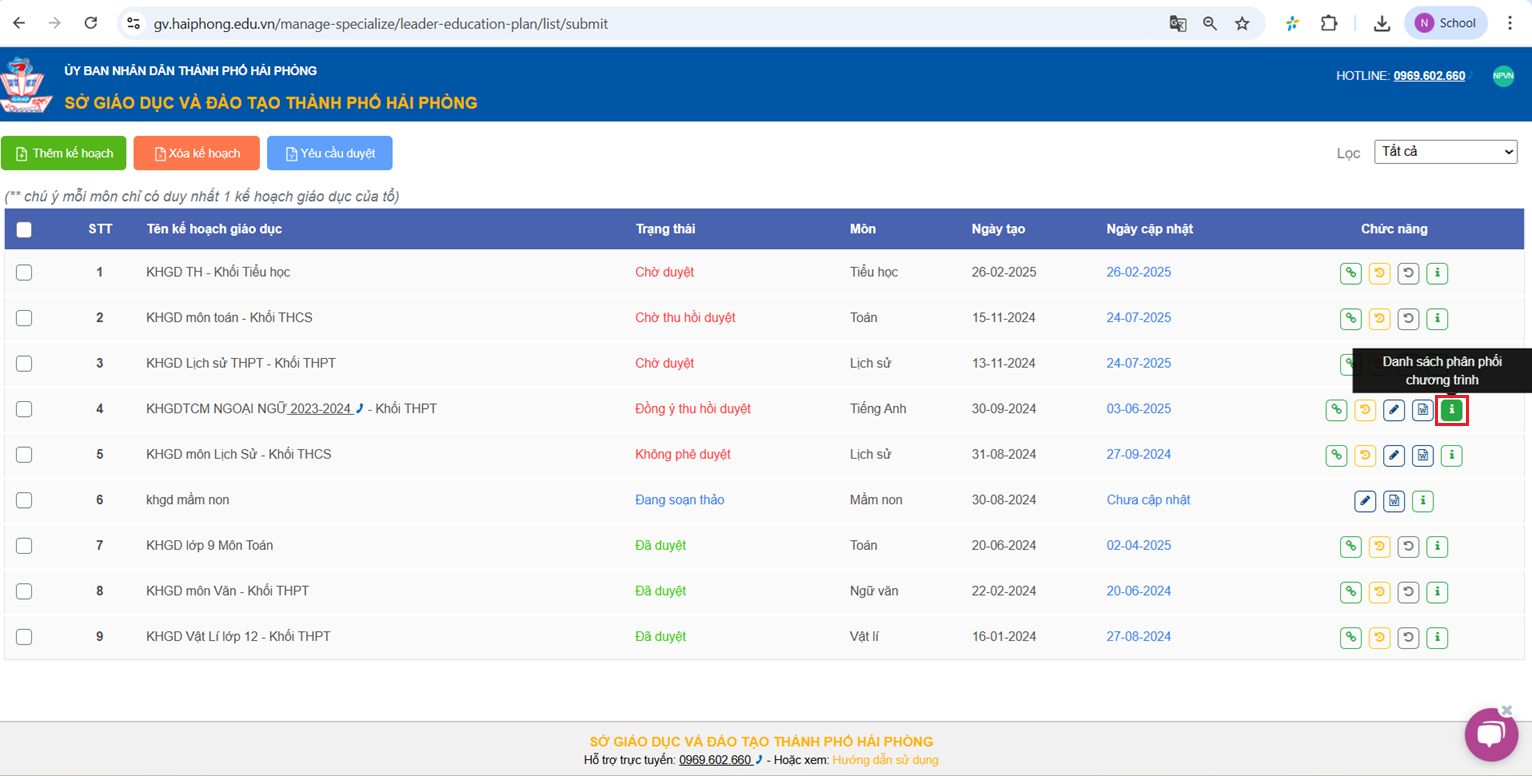Open the chat support bubble
Screen dimensions: 1532x776
(1490, 734)
